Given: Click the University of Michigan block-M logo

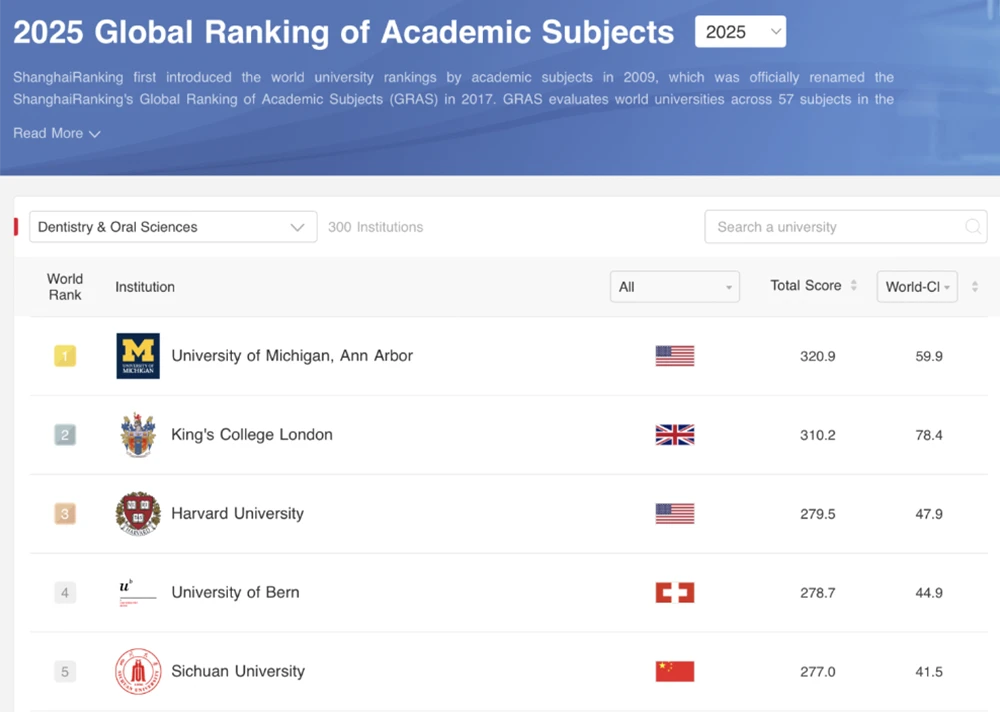Looking at the screenshot, I should click(137, 356).
